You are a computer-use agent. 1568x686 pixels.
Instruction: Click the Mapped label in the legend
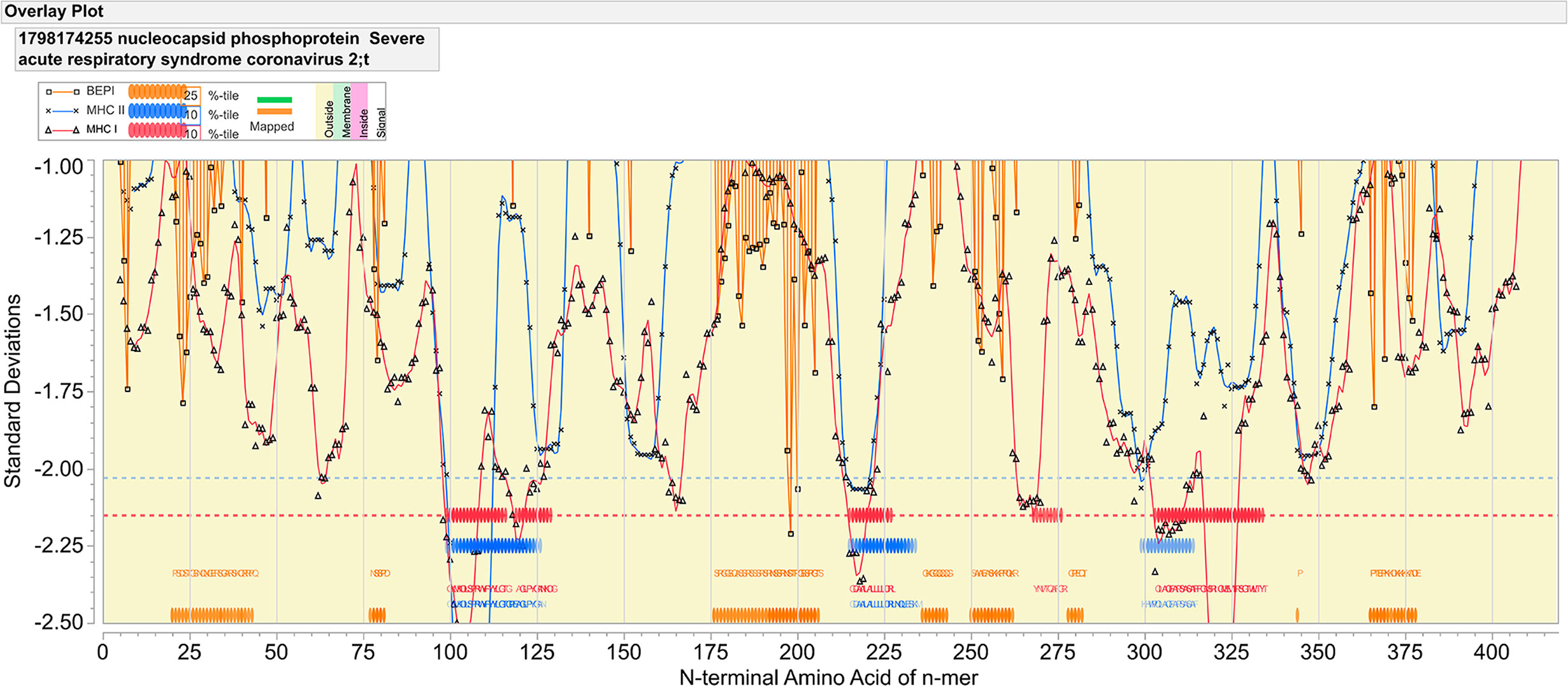point(272,126)
